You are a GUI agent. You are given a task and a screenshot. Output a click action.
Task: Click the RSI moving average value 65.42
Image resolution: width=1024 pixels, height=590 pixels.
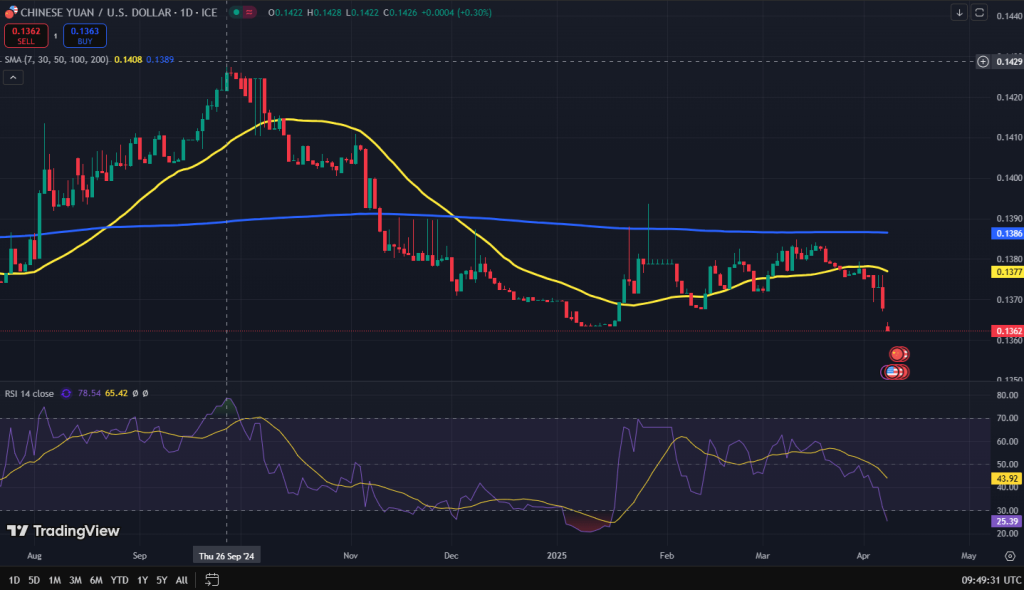(x=116, y=393)
